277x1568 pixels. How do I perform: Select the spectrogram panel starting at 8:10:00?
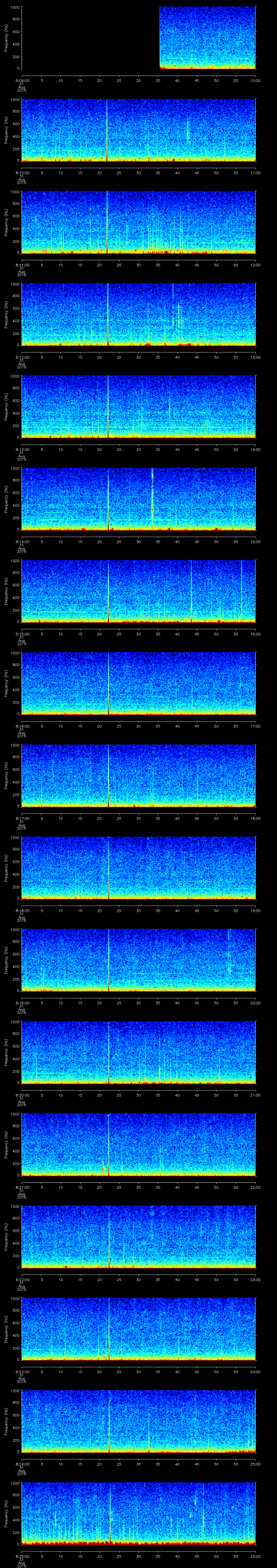click(139, 130)
